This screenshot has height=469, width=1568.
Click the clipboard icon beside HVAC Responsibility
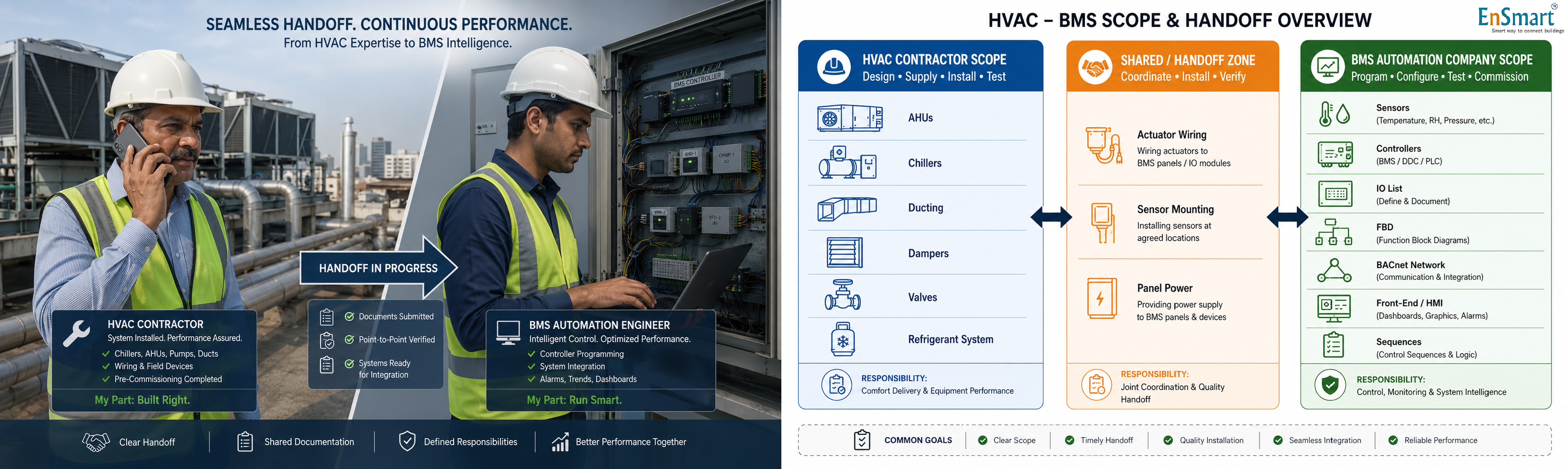coord(837,385)
